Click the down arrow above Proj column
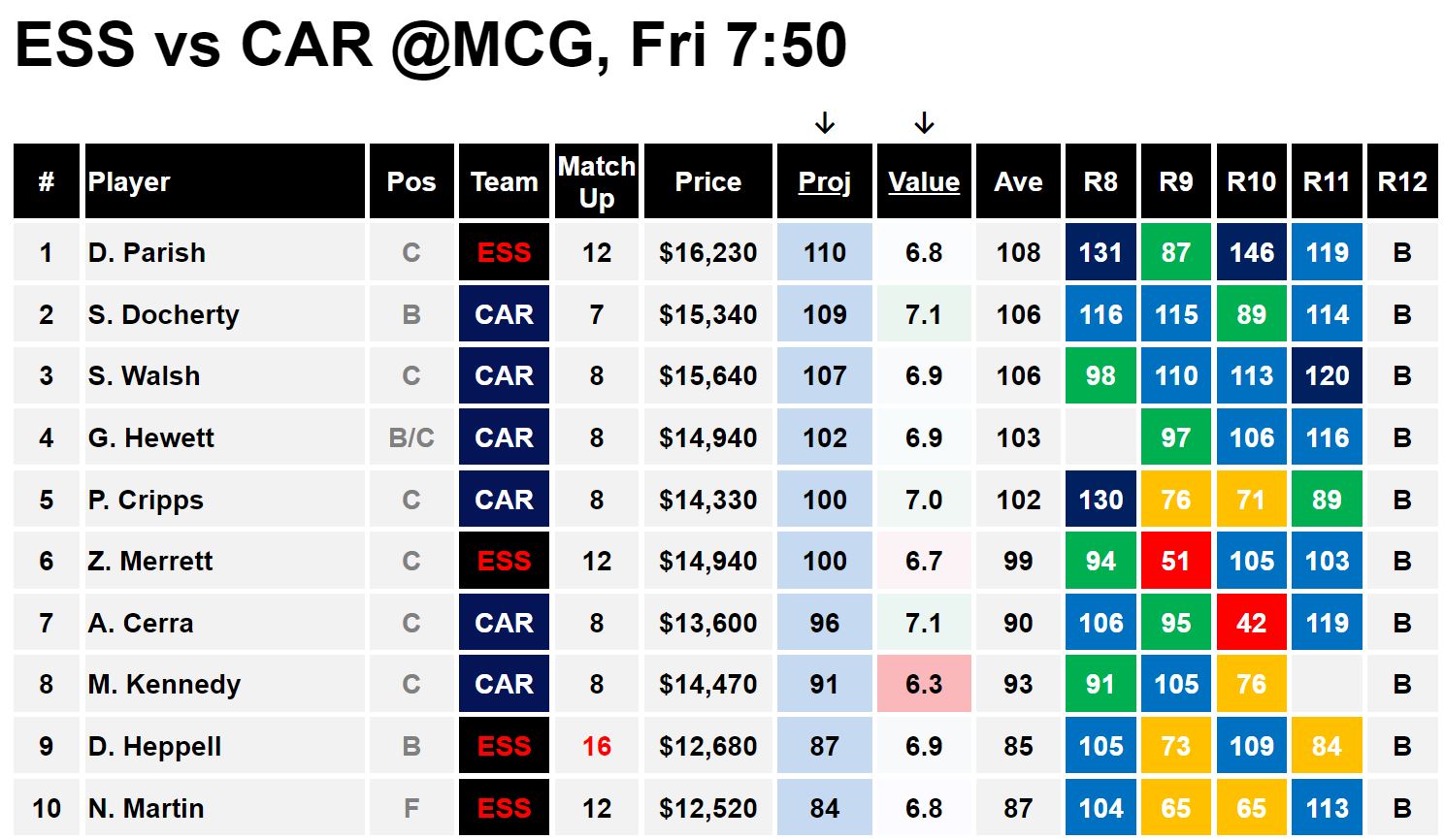The image size is (1445, 840). tap(825, 123)
